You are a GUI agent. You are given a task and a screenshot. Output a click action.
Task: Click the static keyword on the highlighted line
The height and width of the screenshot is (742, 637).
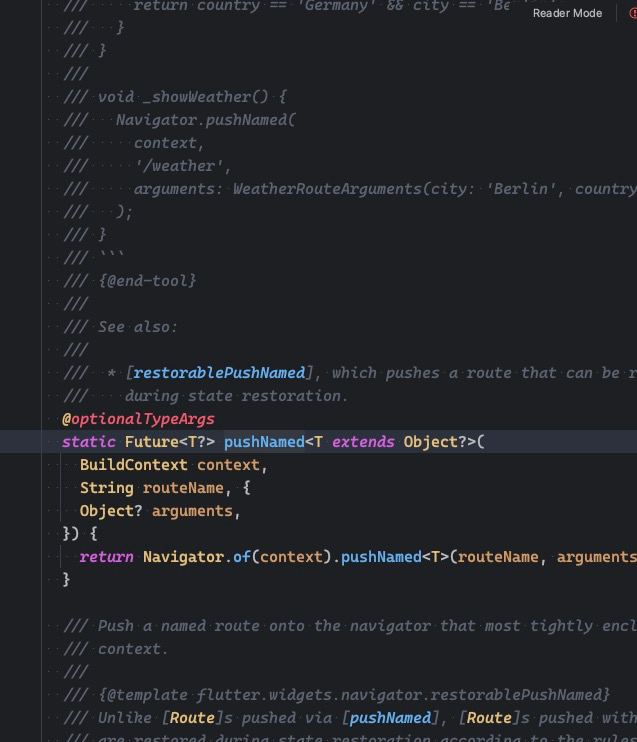[88, 442]
